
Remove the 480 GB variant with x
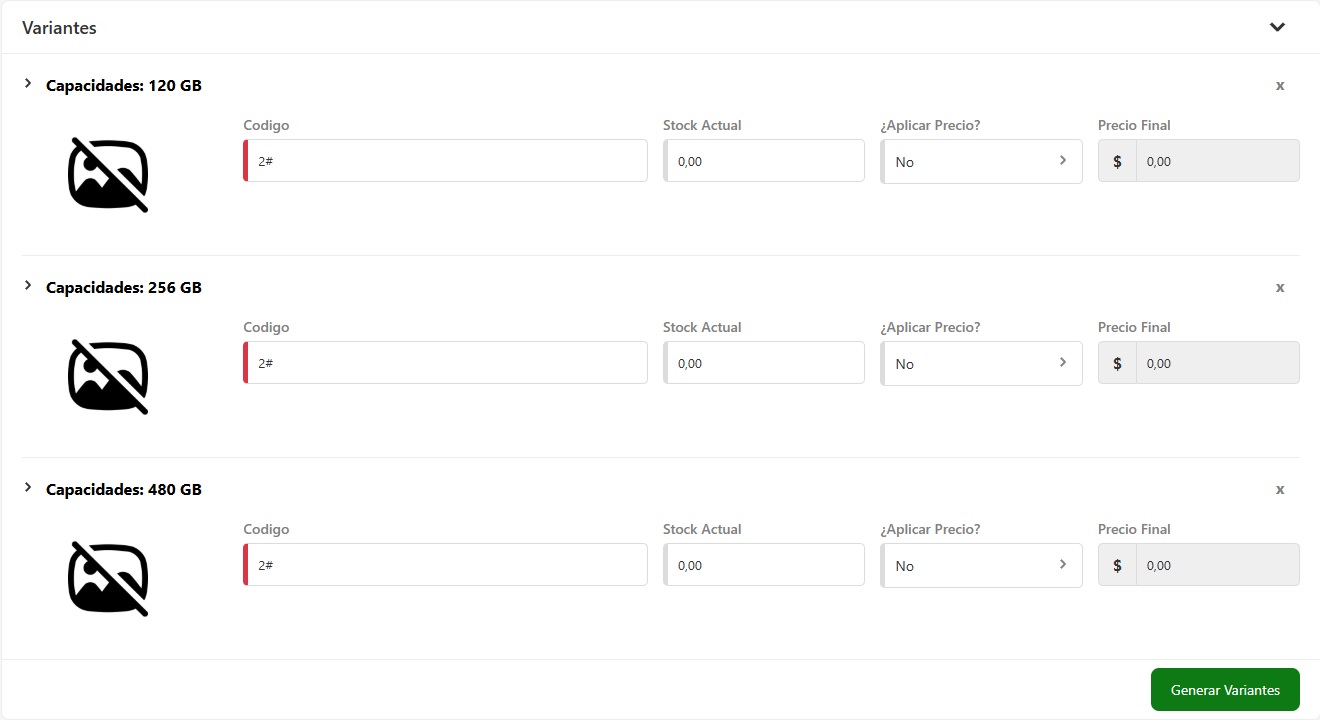(x=1280, y=490)
